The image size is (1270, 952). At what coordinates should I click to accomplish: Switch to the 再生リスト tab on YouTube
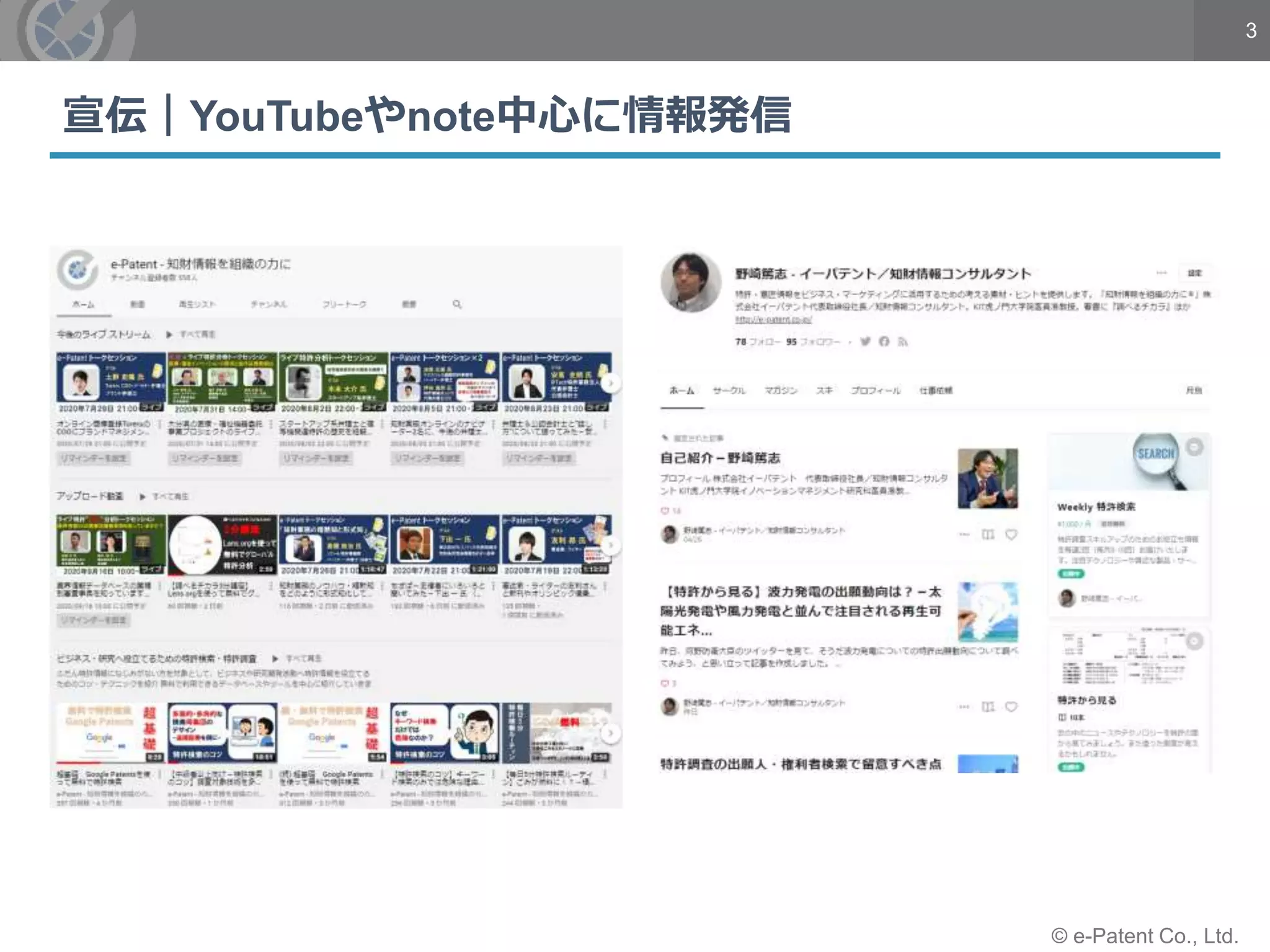coord(197,304)
